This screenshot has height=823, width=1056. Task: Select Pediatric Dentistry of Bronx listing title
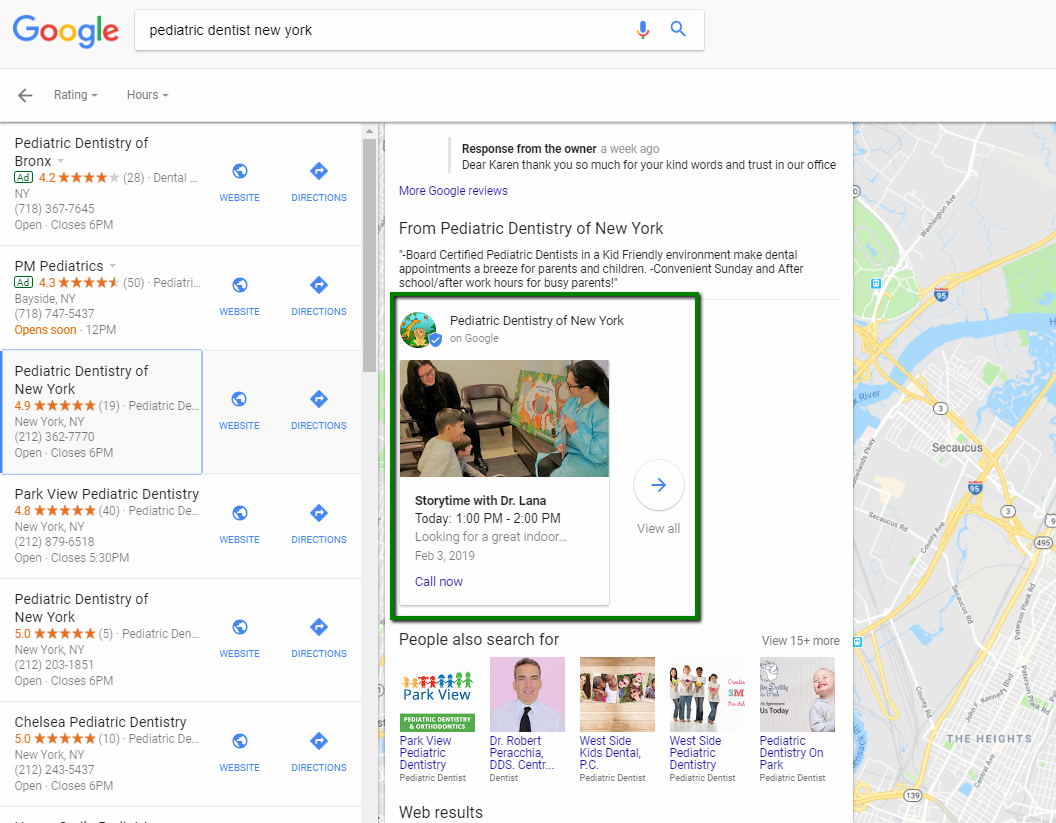81,152
